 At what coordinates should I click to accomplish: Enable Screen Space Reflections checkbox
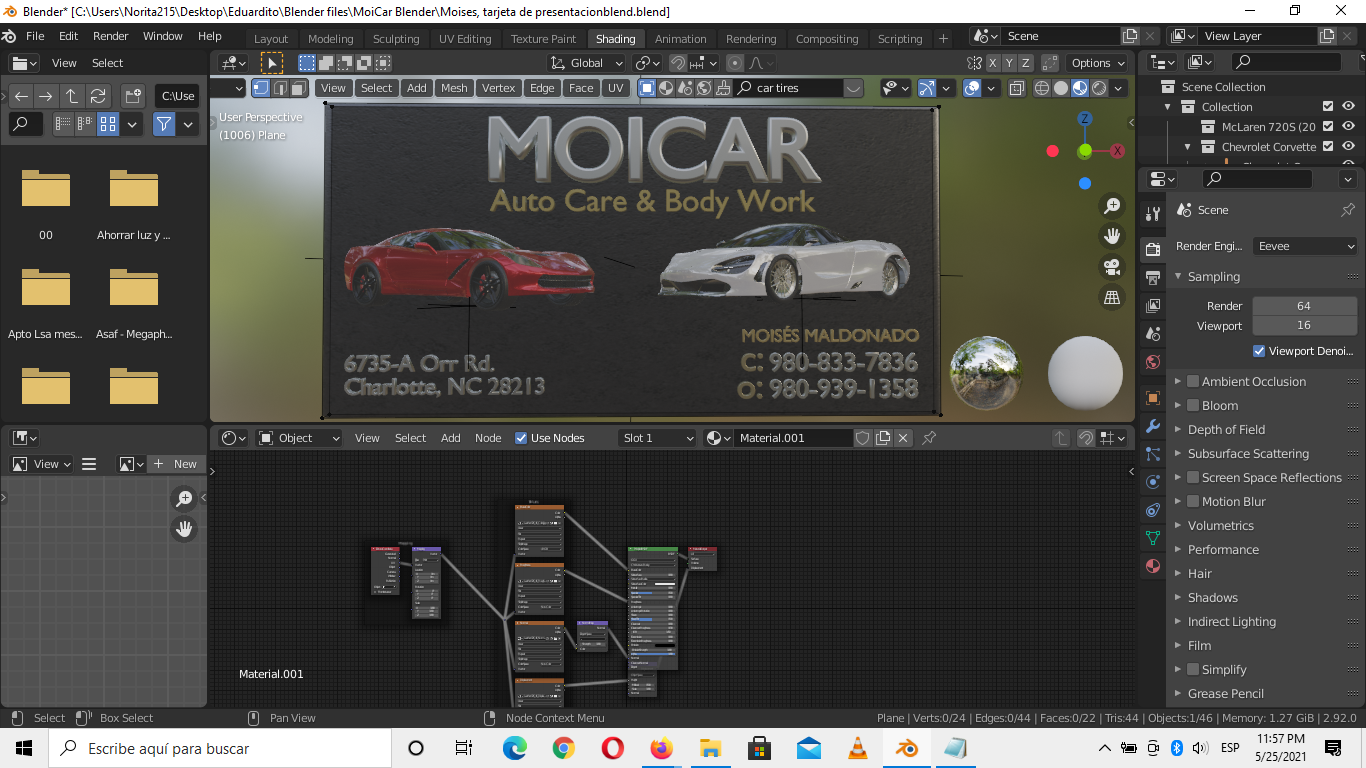[x=1193, y=478]
